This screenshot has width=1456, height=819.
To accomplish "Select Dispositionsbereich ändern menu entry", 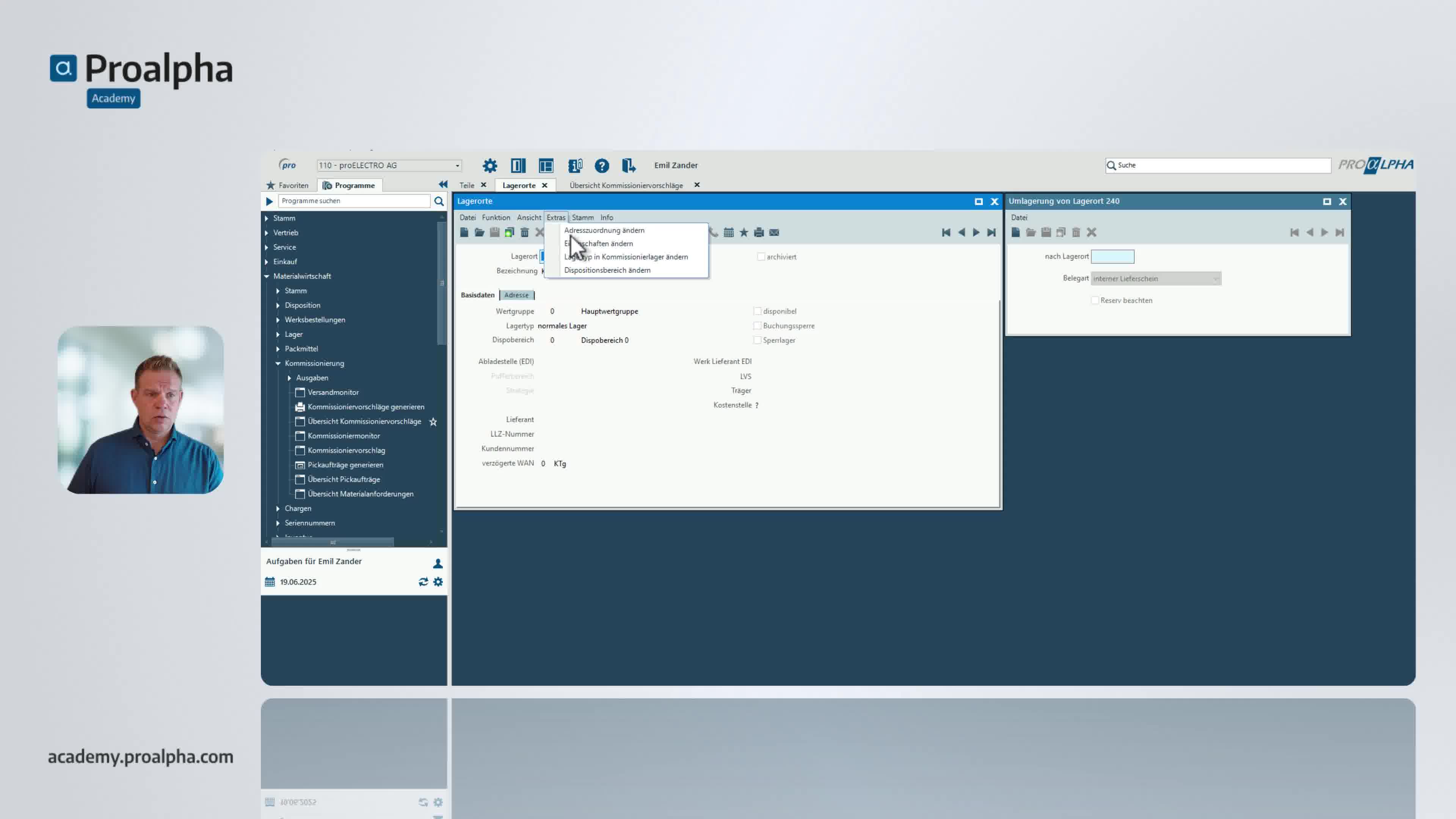I will tap(607, 270).
